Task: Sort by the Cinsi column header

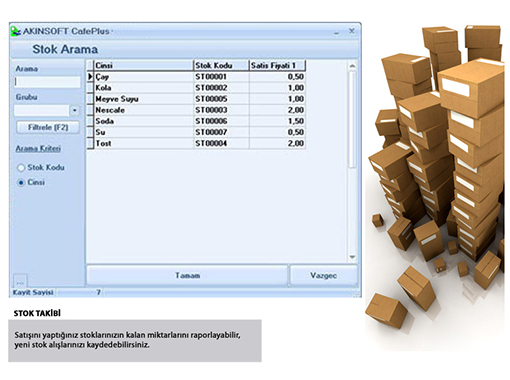Action: pyautogui.click(x=144, y=65)
